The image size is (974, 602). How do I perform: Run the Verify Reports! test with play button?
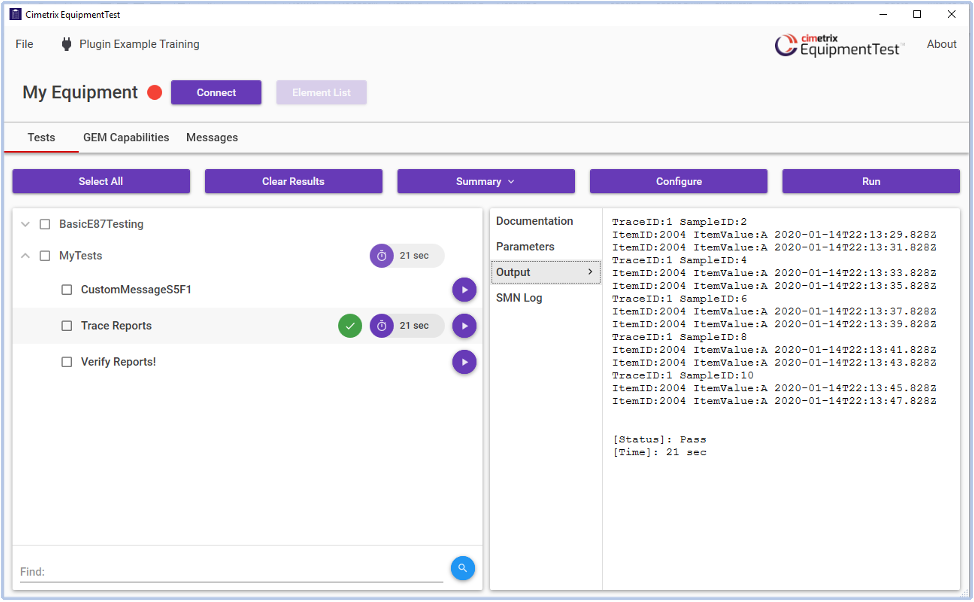pyautogui.click(x=464, y=362)
